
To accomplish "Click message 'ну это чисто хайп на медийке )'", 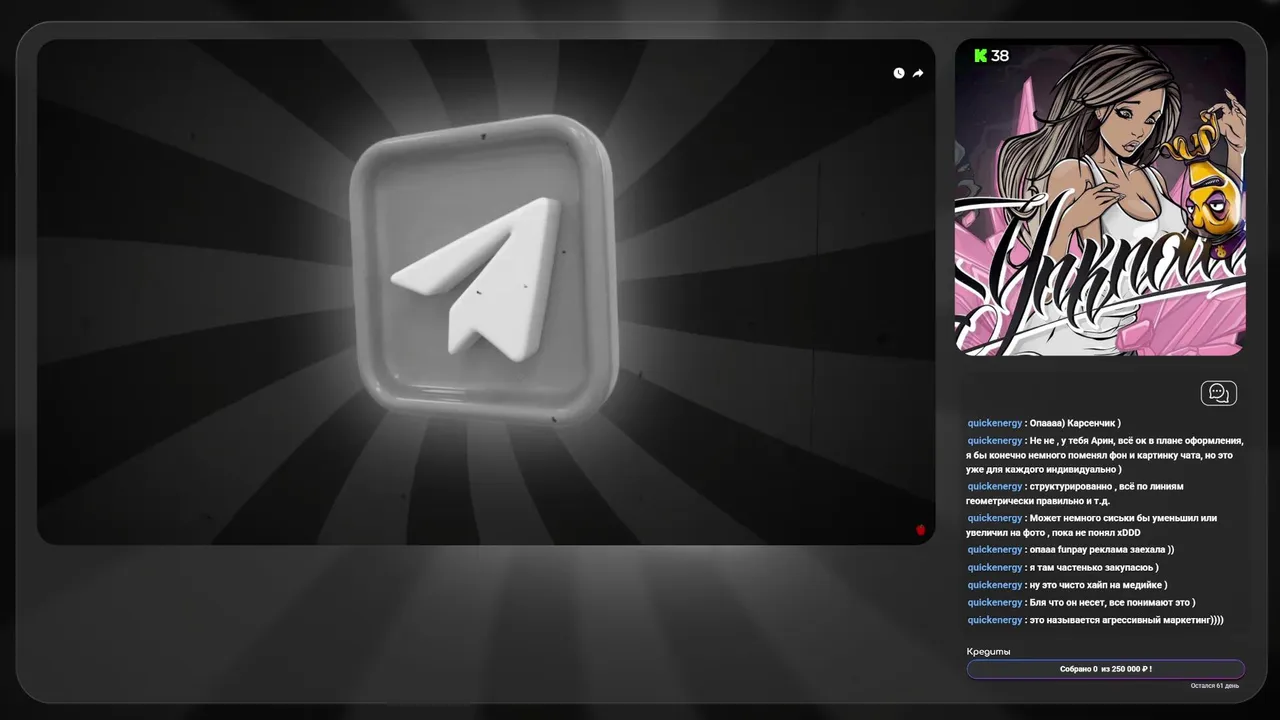I will click(x=1098, y=584).
